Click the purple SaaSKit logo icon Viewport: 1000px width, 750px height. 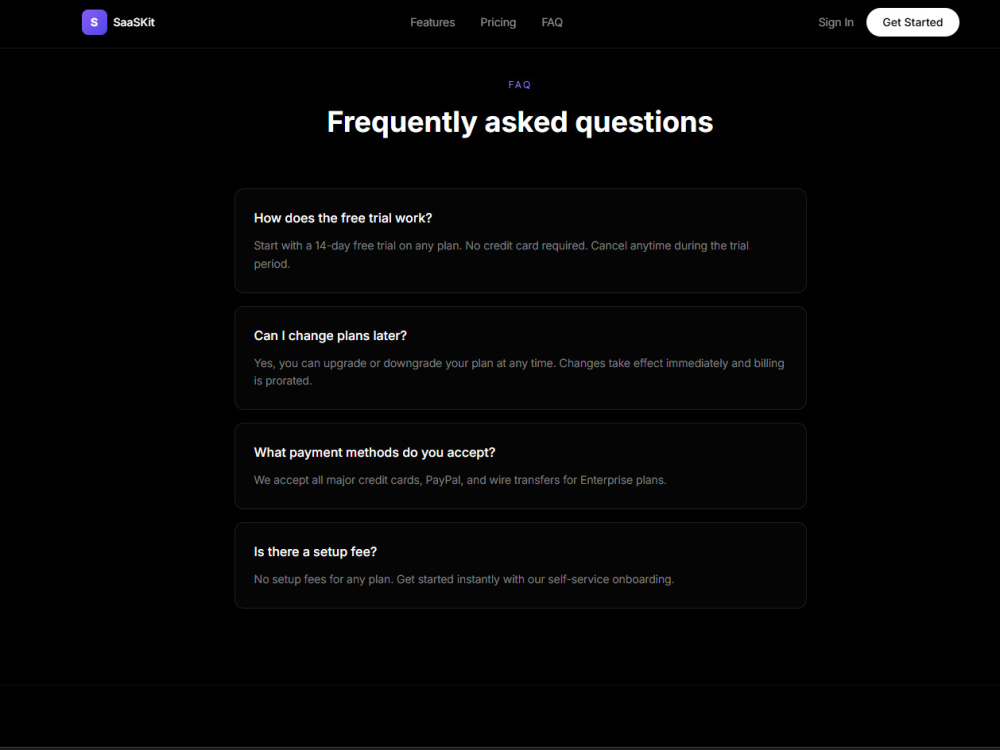[94, 22]
